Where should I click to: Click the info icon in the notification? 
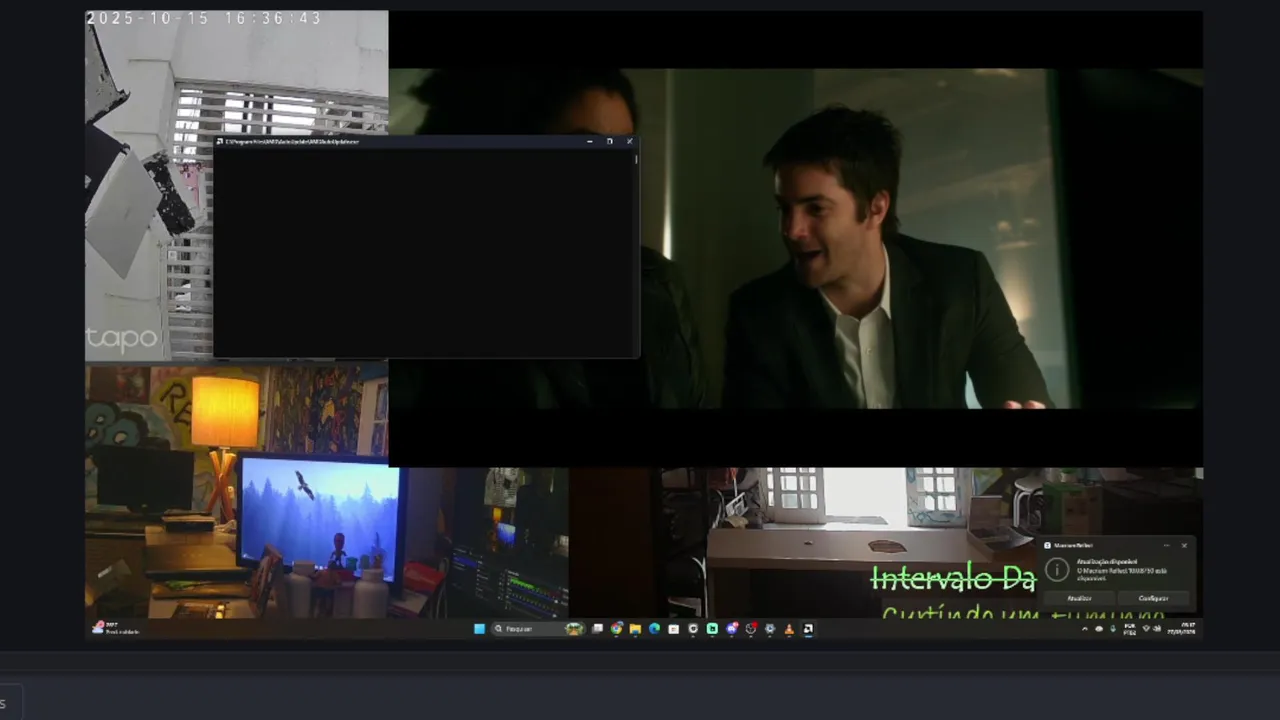coord(1057,569)
